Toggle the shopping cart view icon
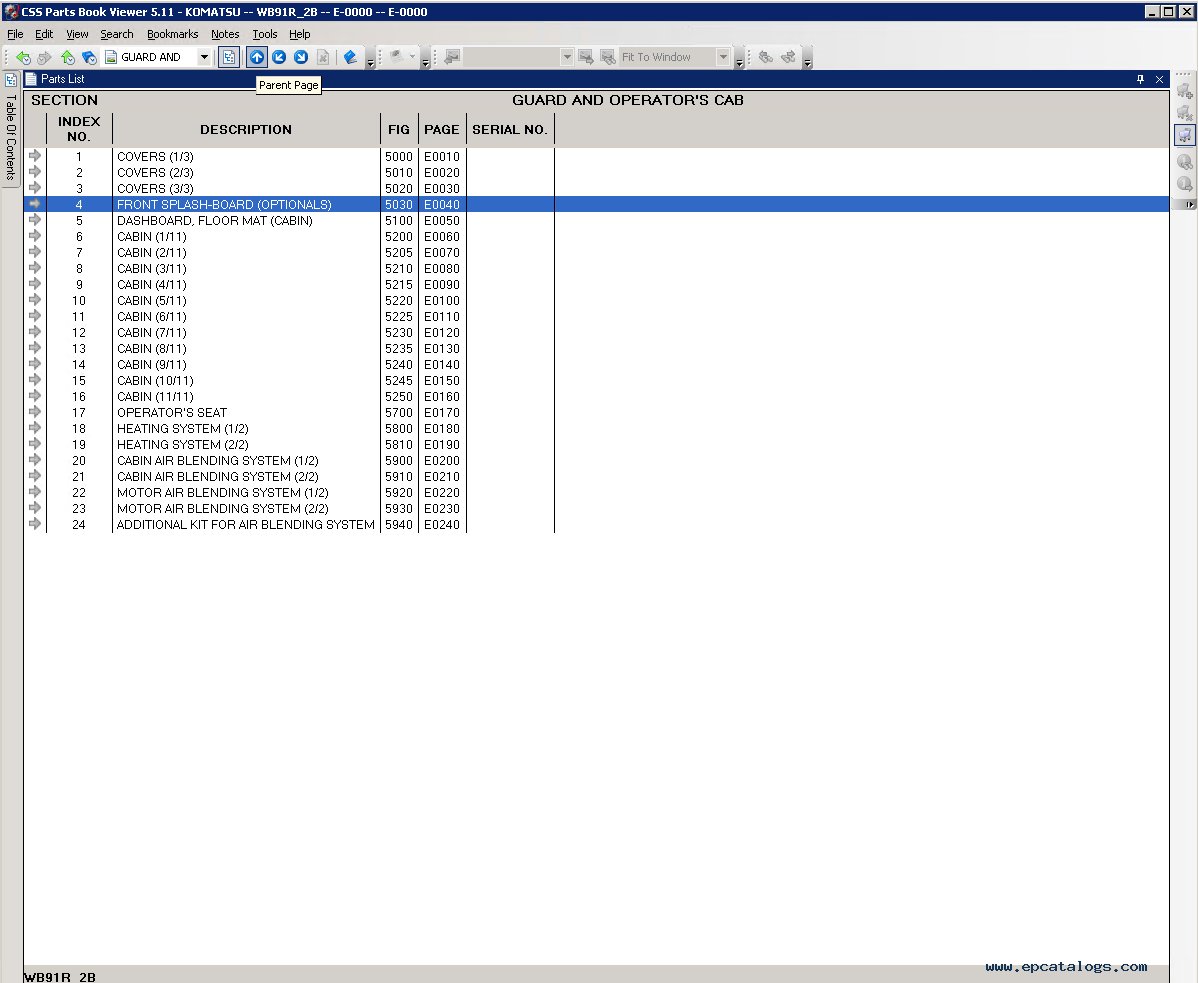The image size is (1198, 983). pyautogui.click(x=1184, y=135)
